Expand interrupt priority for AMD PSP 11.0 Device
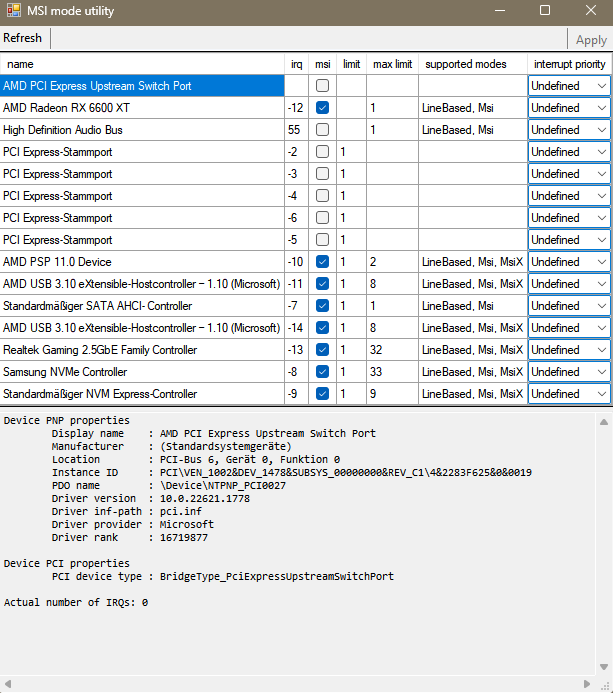This screenshot has width=613, height=693. (x=570, y=262)
